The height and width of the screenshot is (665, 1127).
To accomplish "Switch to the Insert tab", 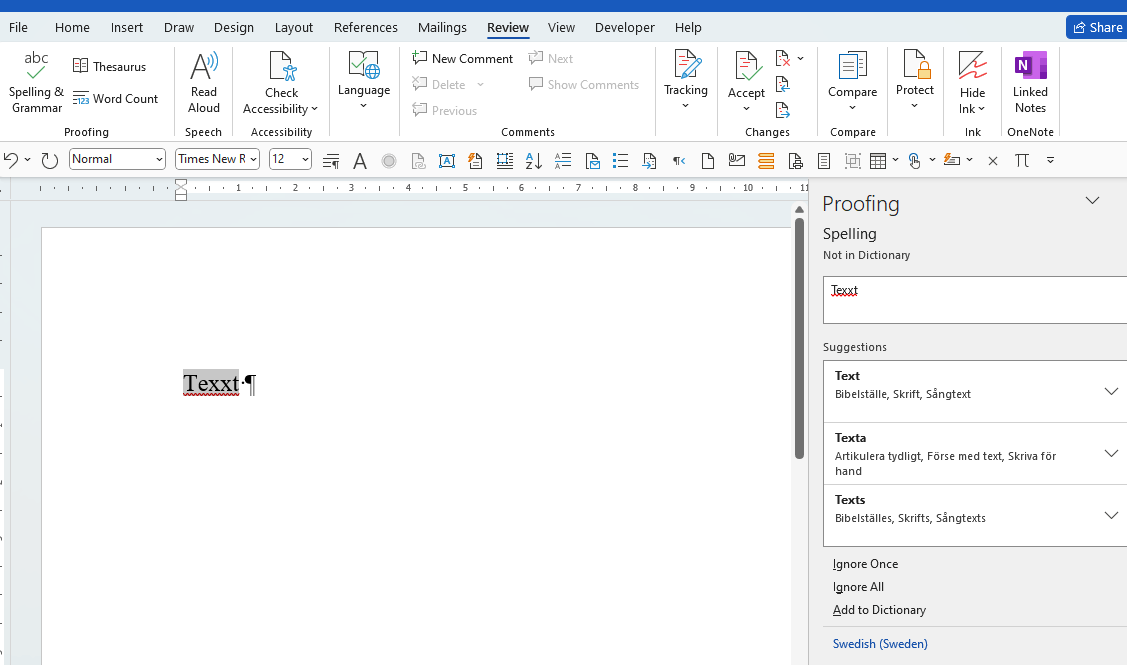I will pyautogui.click(x=126, y=27).
